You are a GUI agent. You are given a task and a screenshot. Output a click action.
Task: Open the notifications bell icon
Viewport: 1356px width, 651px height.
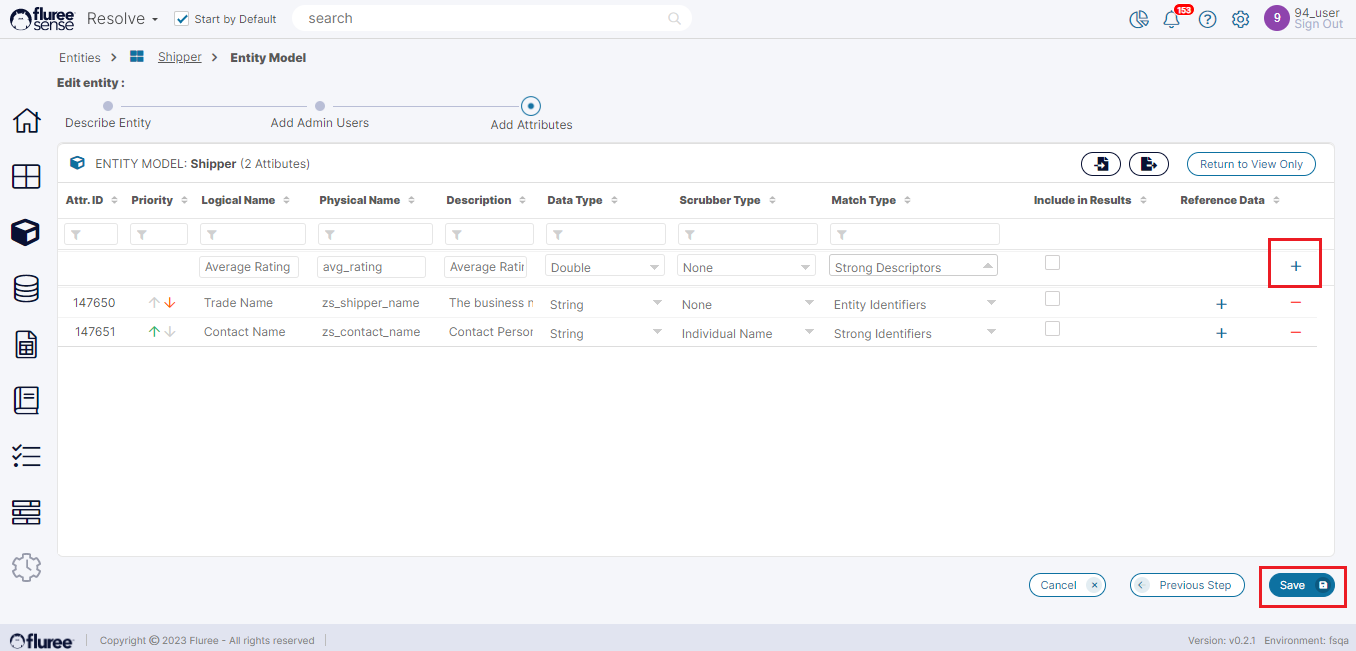(x=1172, y=20)
